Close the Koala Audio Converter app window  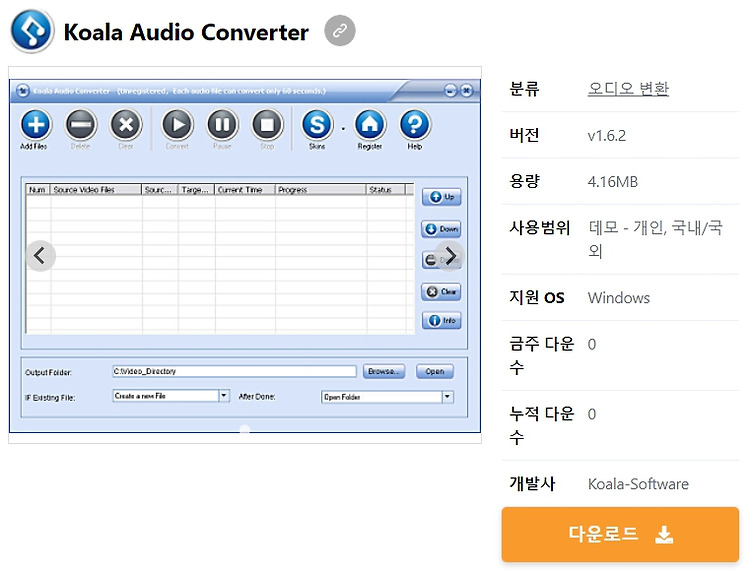point(466,90)
